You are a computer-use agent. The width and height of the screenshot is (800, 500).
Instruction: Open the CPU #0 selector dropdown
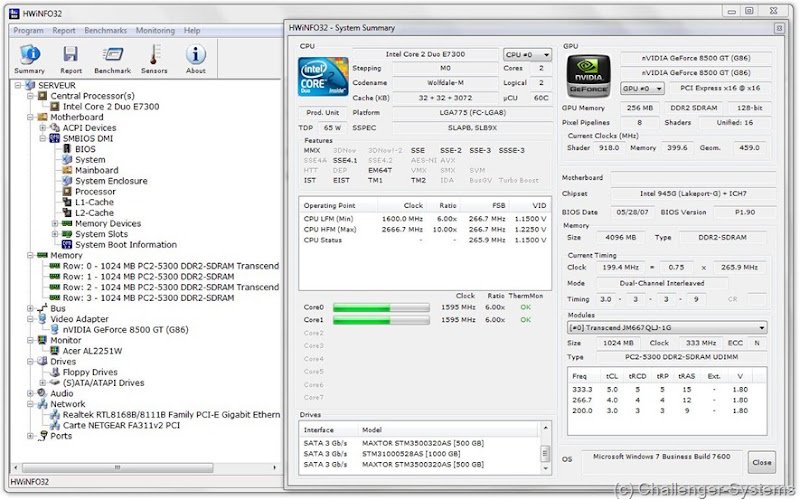pyautogui.click(x=528, y=55)
